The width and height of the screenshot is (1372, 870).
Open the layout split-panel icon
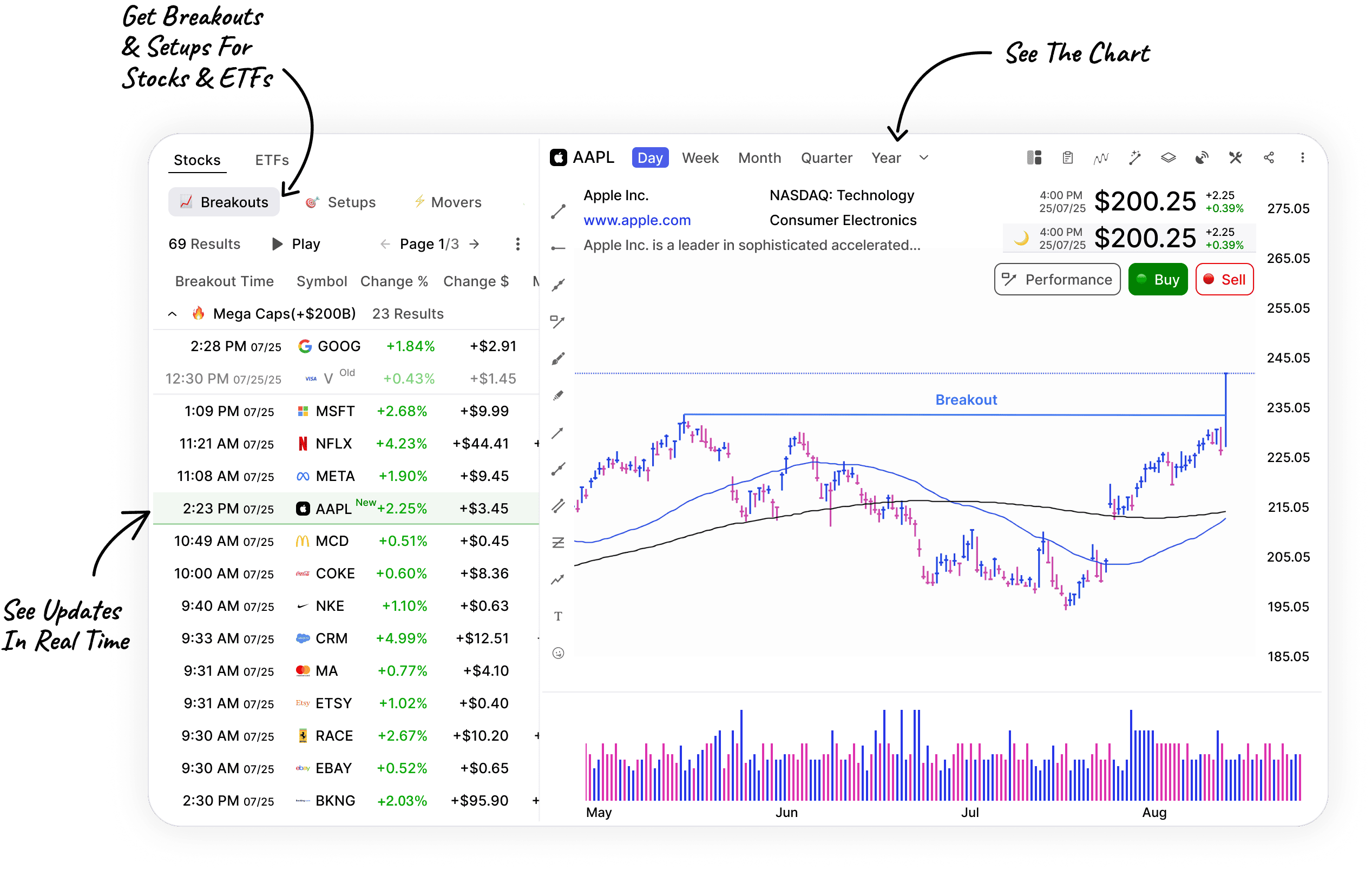pyautogui.click(x=1034, y=158)
